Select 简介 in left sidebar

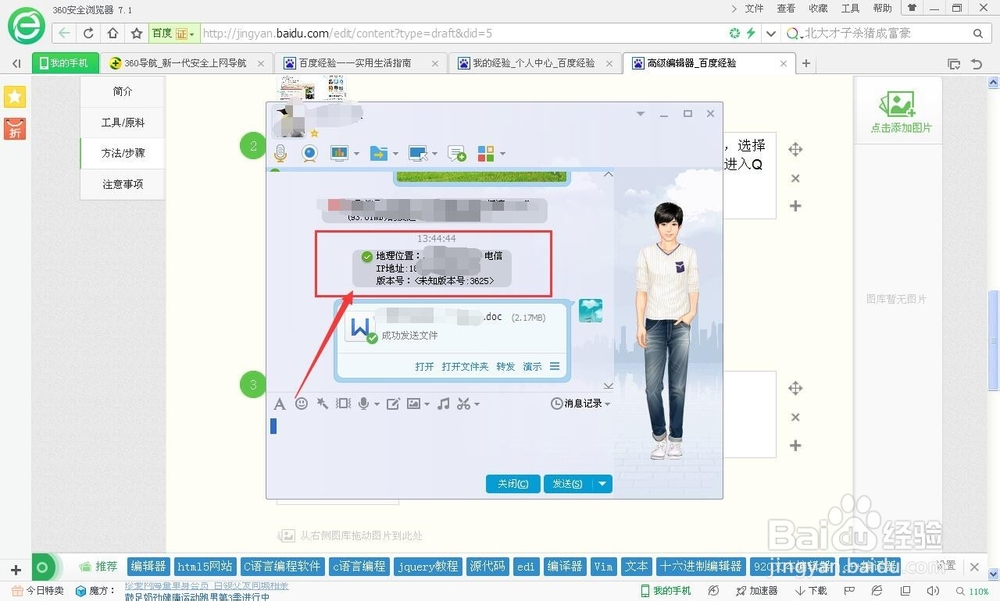point(122,91)
